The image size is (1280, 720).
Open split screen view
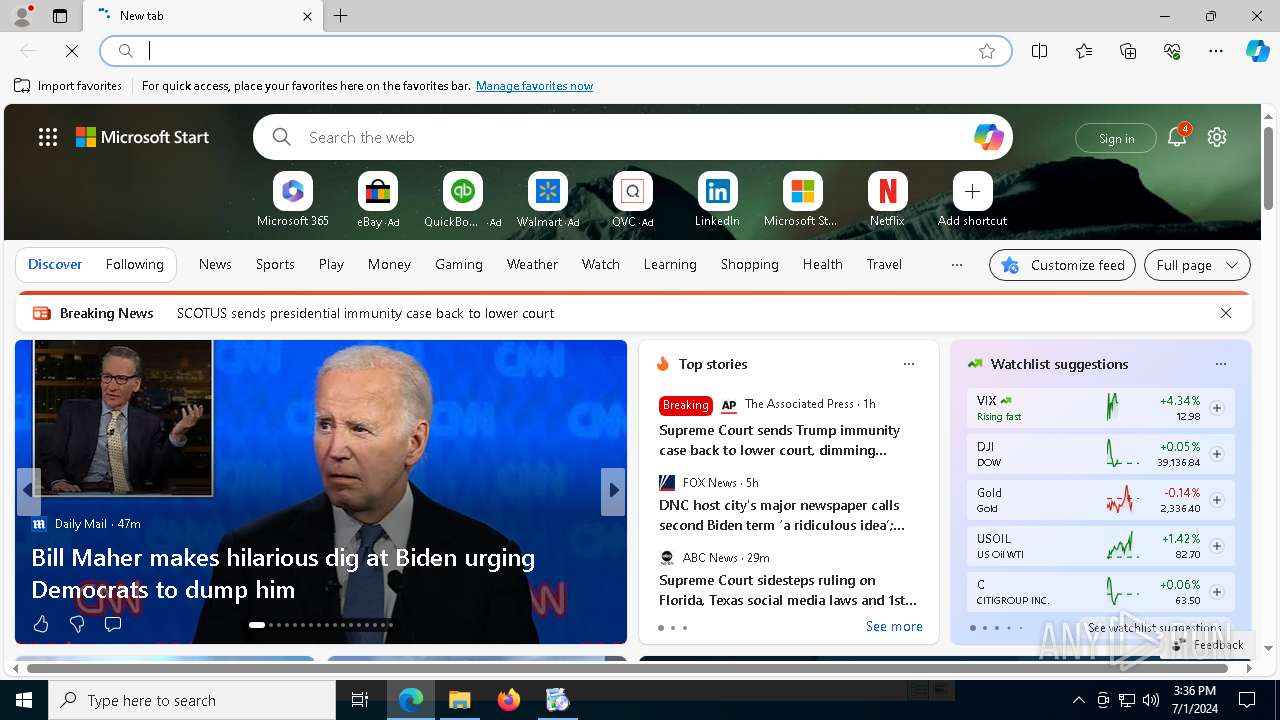[1040, 51]
